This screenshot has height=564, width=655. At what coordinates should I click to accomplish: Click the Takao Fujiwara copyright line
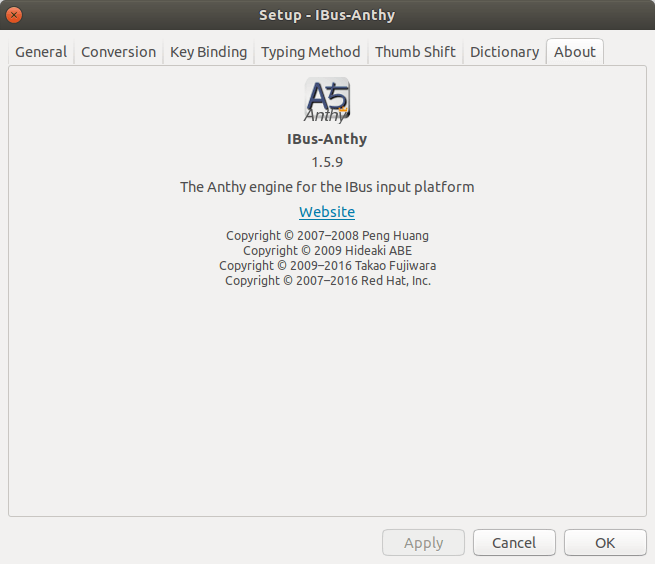pos(328,266)
